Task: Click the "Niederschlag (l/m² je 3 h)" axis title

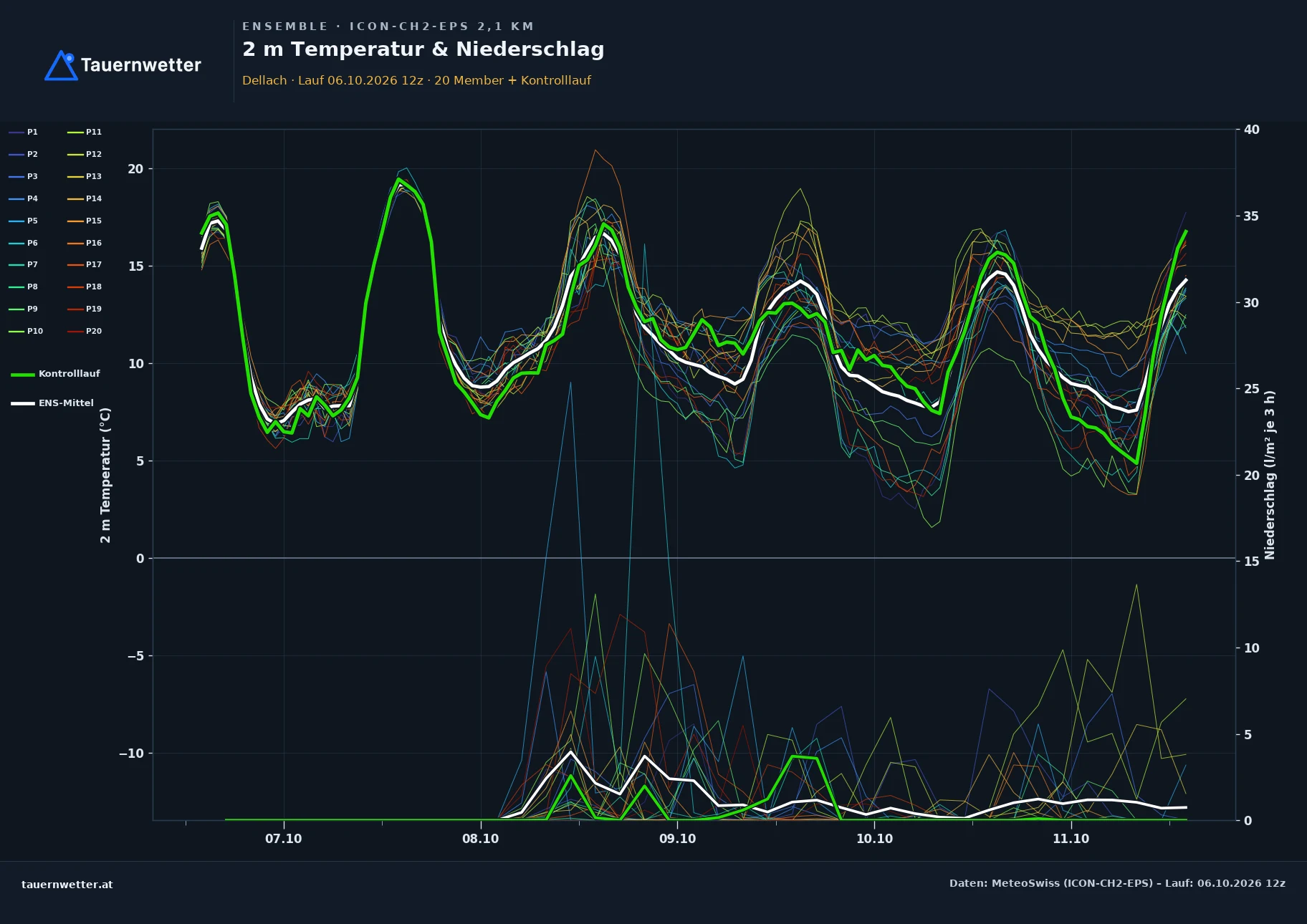Action: pos(1270,475)
